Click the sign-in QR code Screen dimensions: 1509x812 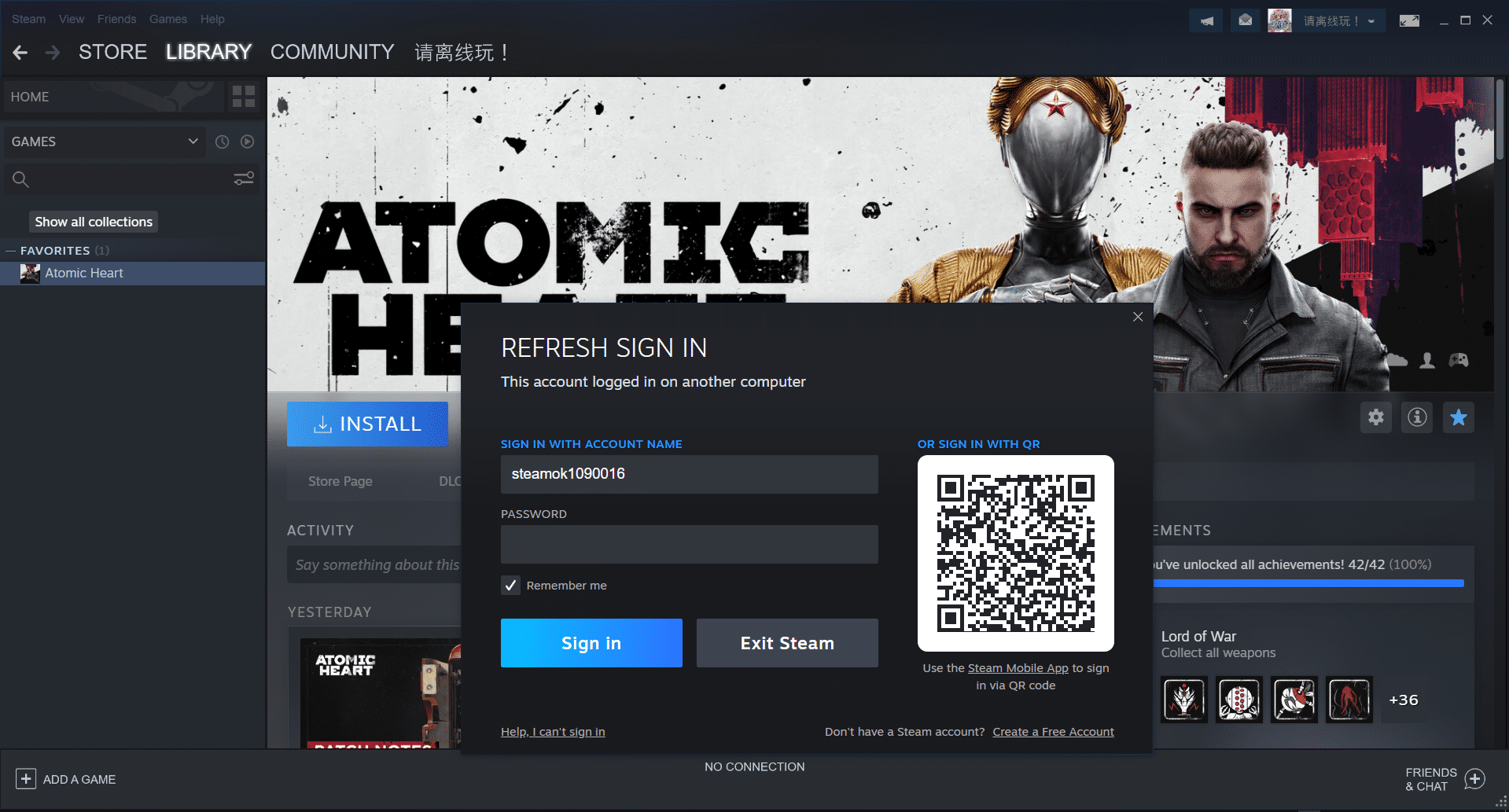tap(1016, 553)
